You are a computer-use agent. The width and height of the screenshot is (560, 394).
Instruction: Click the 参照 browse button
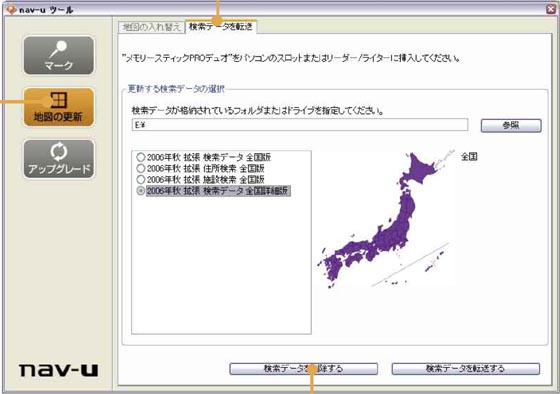click(x=511, y=125)
